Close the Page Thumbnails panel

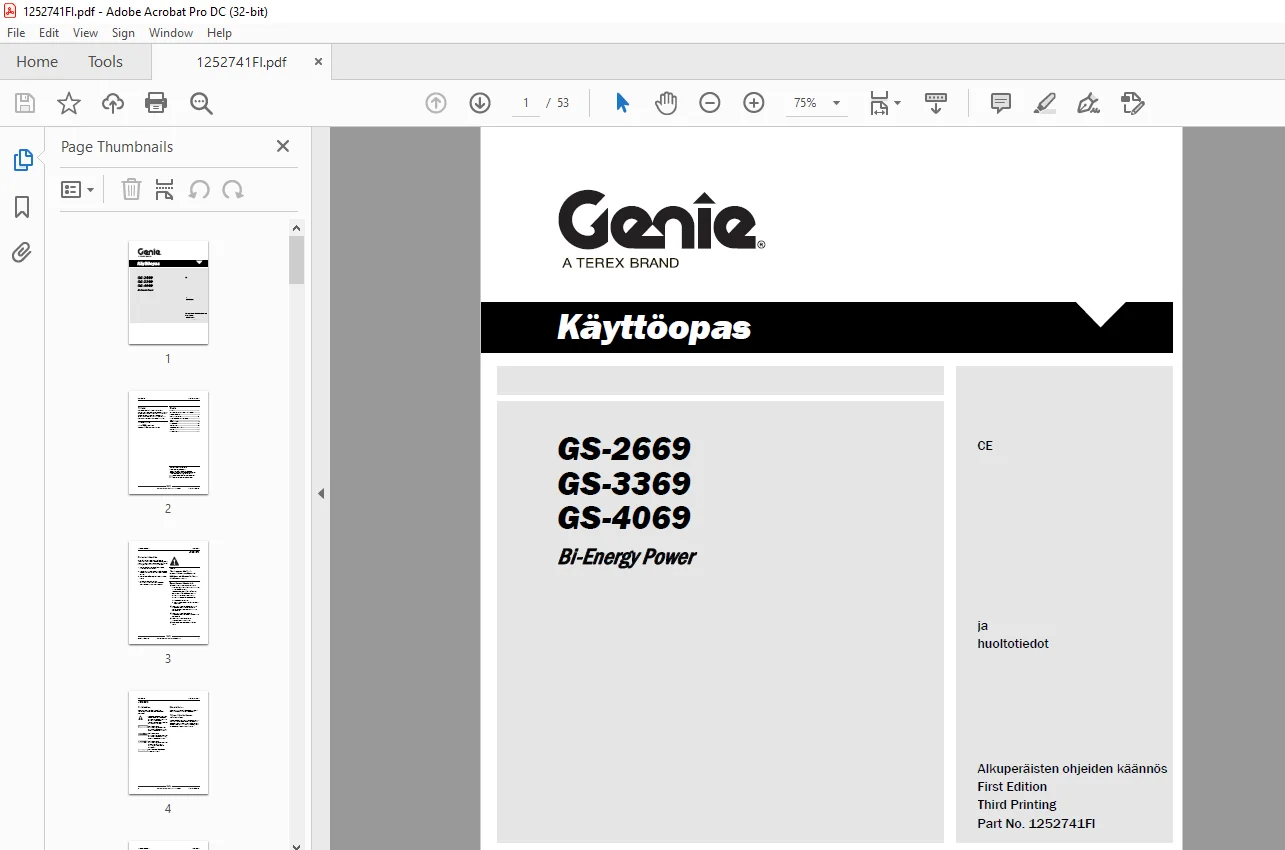pyautogui.click(x=283, y=146)
